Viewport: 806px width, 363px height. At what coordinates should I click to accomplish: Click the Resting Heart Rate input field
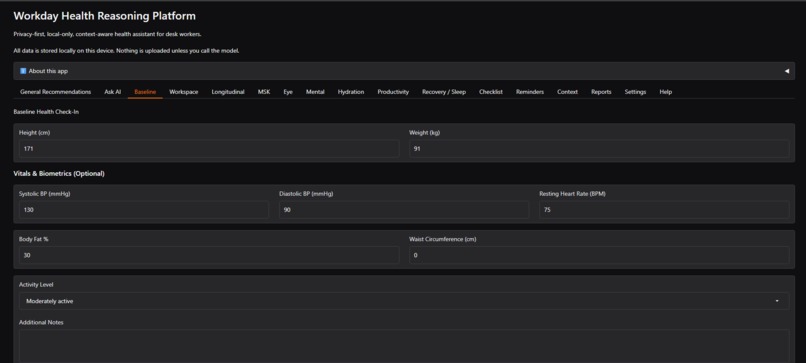664,210
